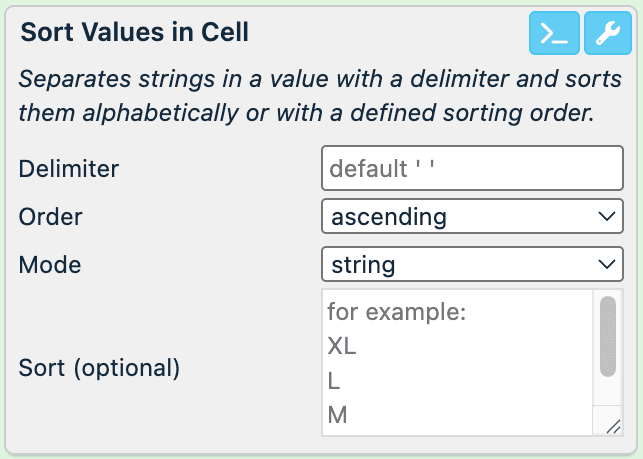The width and height of the screenshot is (643, 459).
Task: Click the terminal prompt icon button
Action: pos(554,34)
